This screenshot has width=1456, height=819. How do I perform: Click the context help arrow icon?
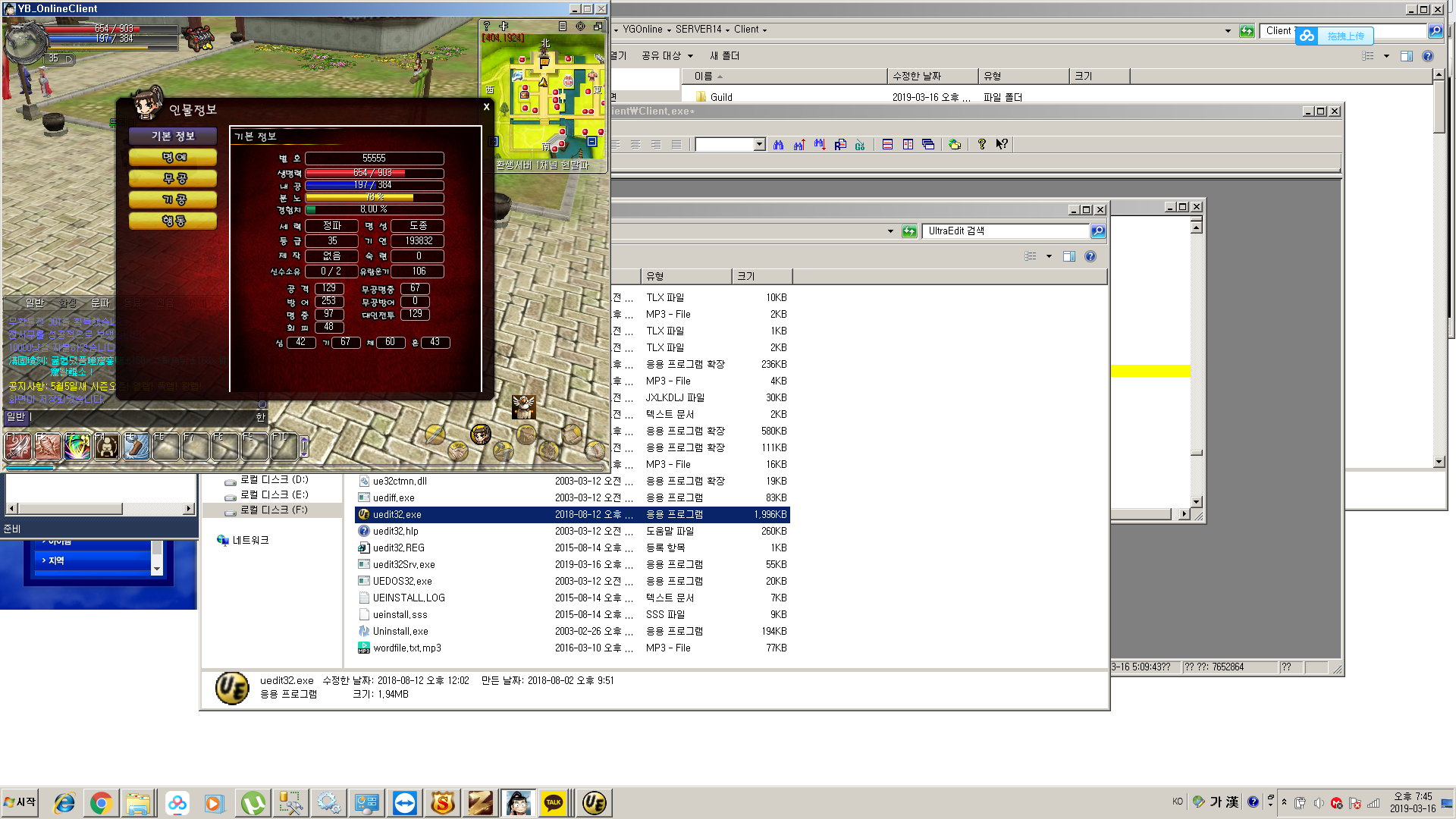[x=1002, y=144]
